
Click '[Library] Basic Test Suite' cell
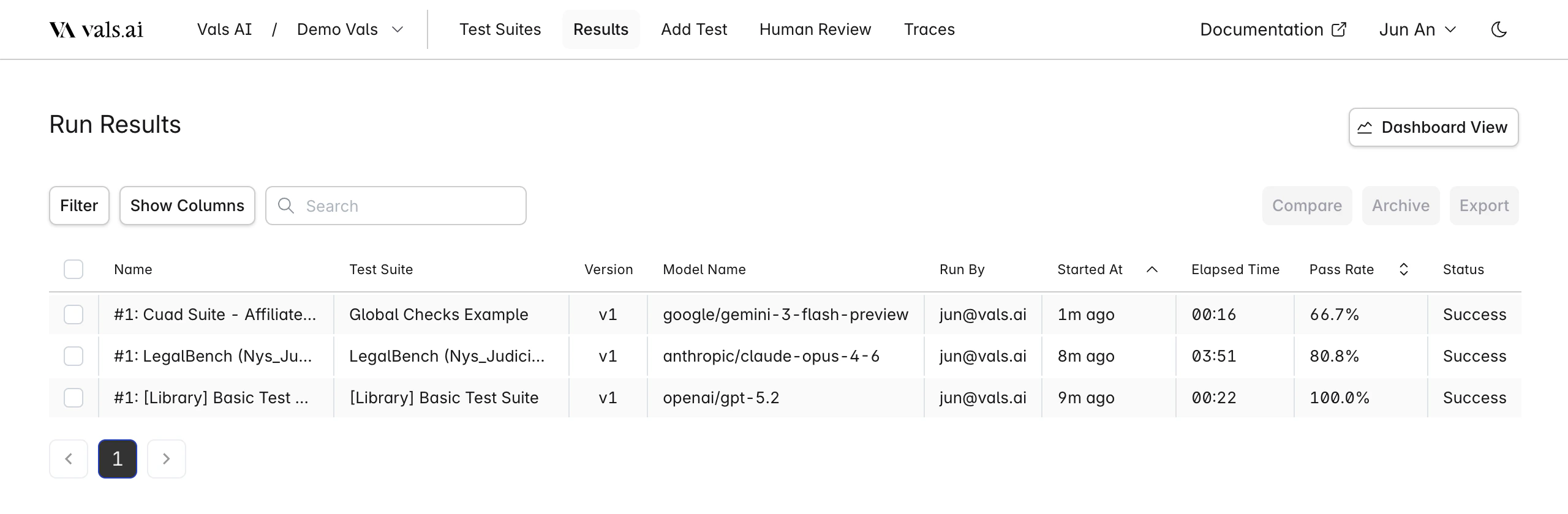tap(444, 398)
